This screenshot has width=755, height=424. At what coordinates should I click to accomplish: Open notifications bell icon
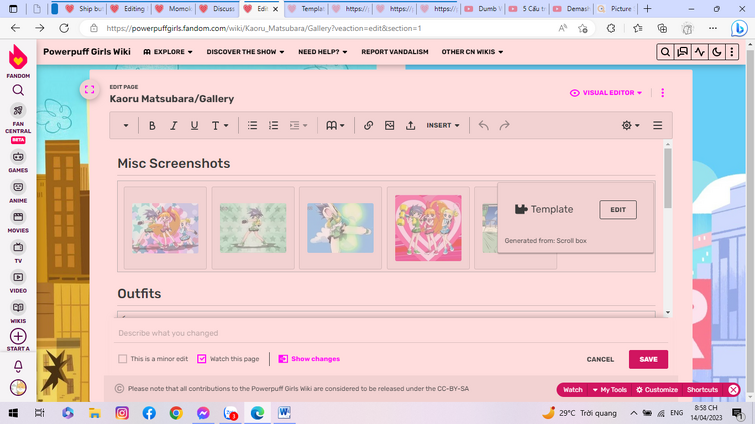(18, 367)
